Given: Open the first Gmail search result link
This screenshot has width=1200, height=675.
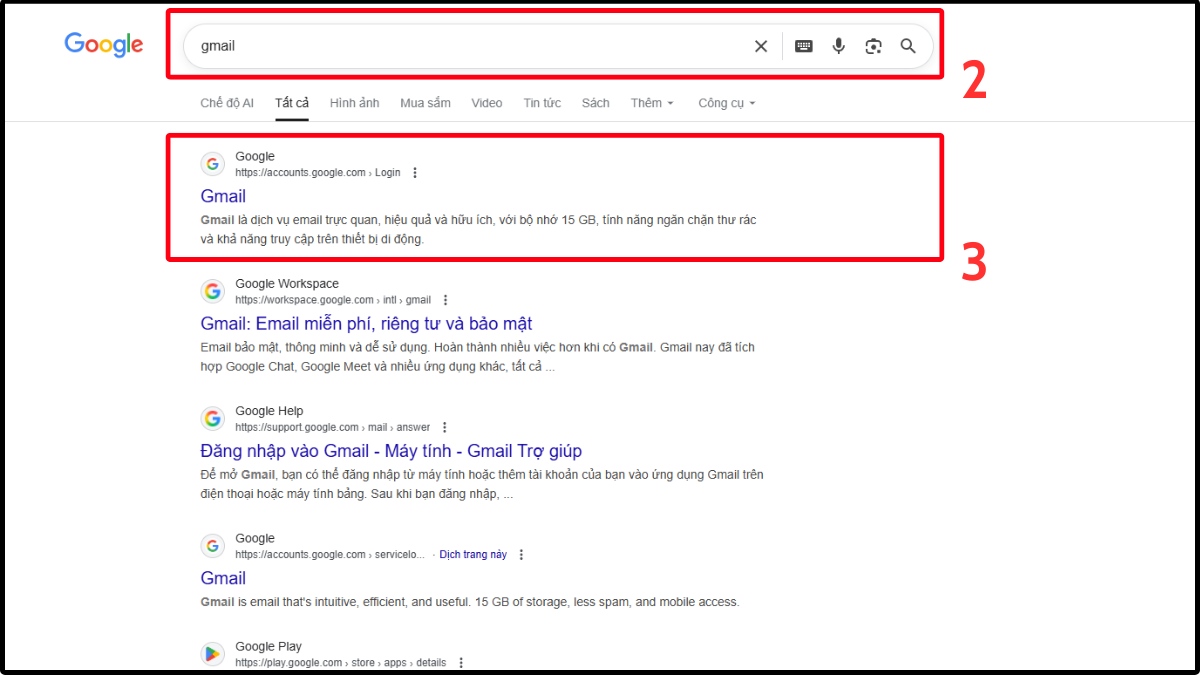Looking at the screenshot, I should (223, 195).
